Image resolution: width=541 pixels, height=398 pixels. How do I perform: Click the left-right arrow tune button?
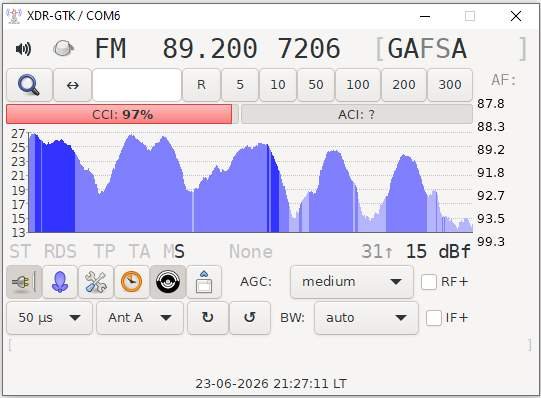(x=72, y=85)
